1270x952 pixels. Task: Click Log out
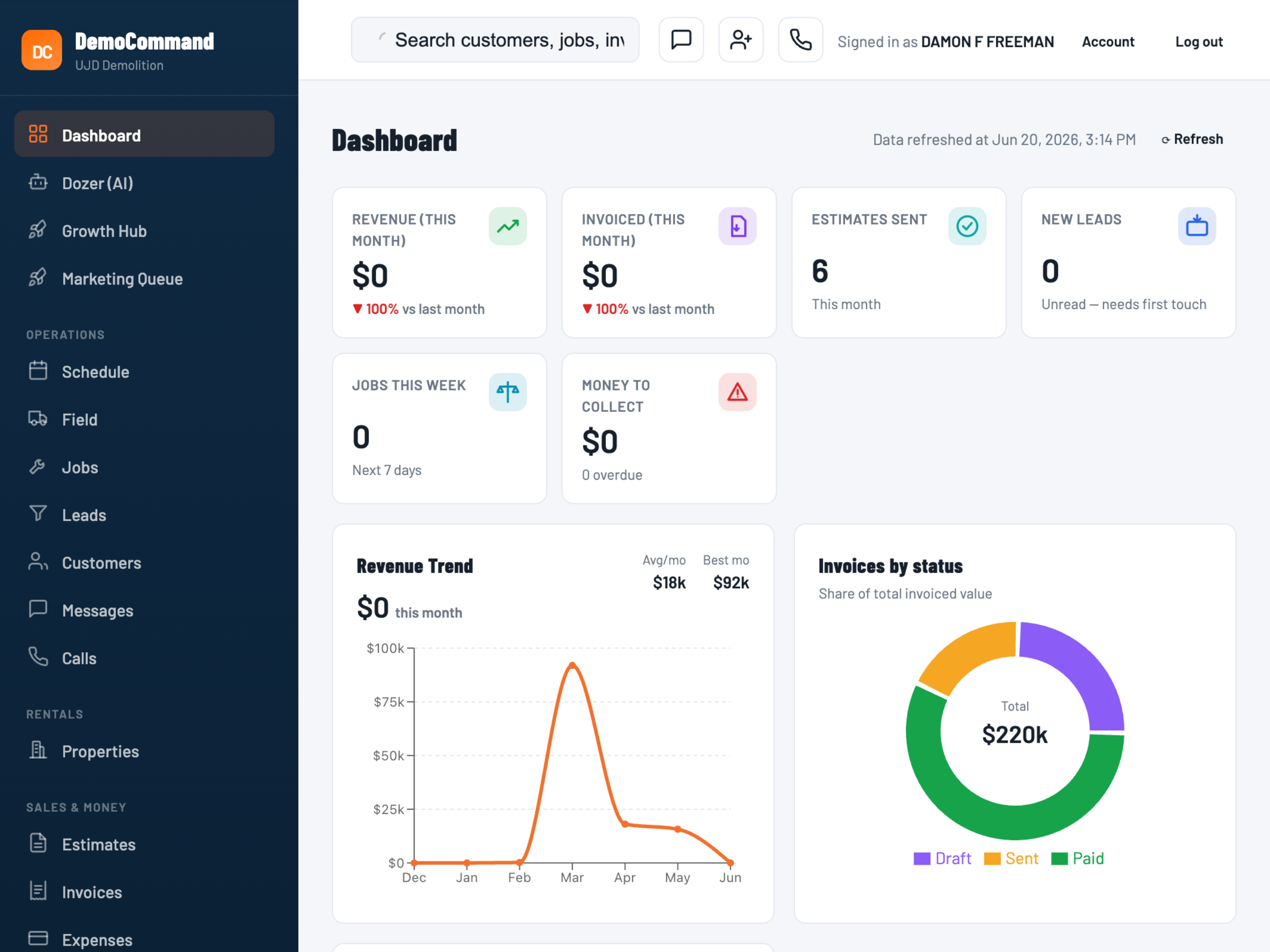[1199, 41]
